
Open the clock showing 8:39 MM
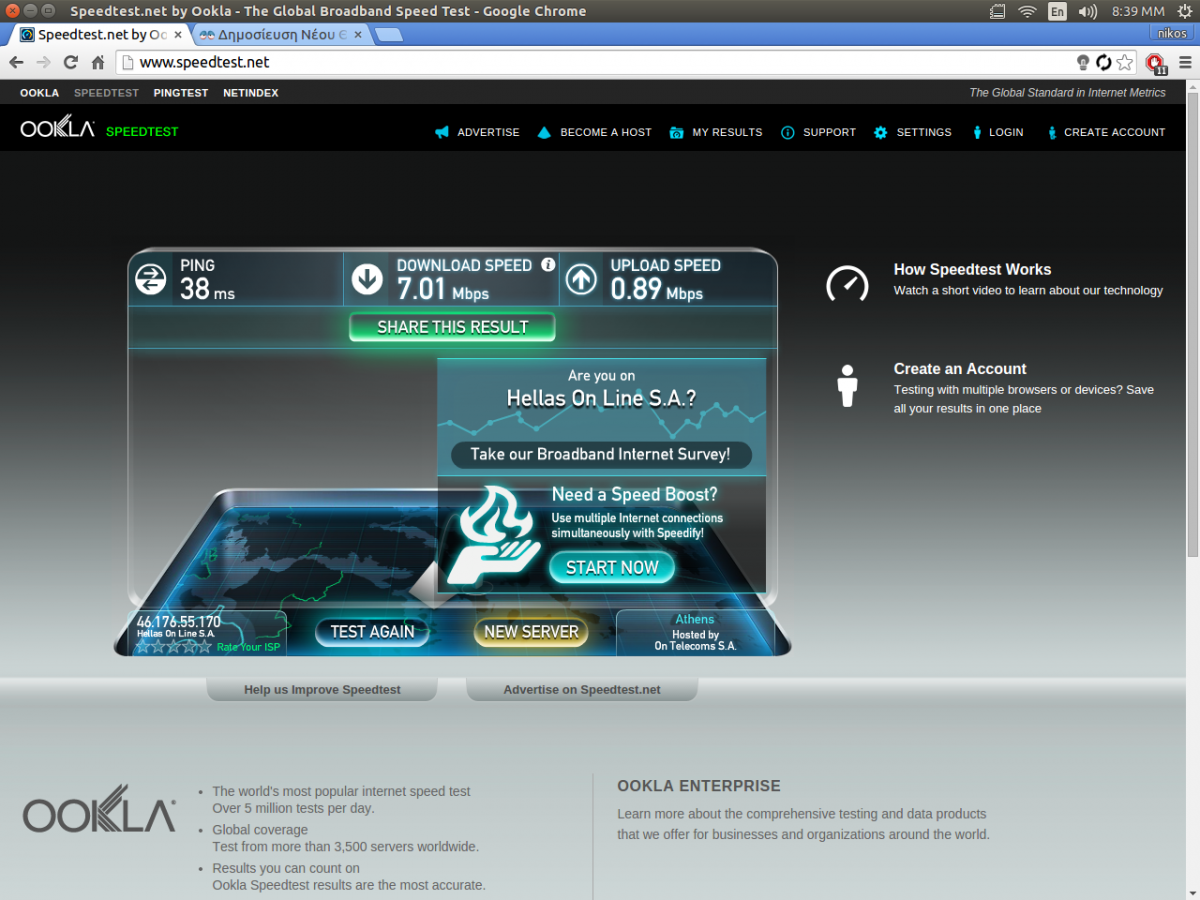[x=1138, y=11]
